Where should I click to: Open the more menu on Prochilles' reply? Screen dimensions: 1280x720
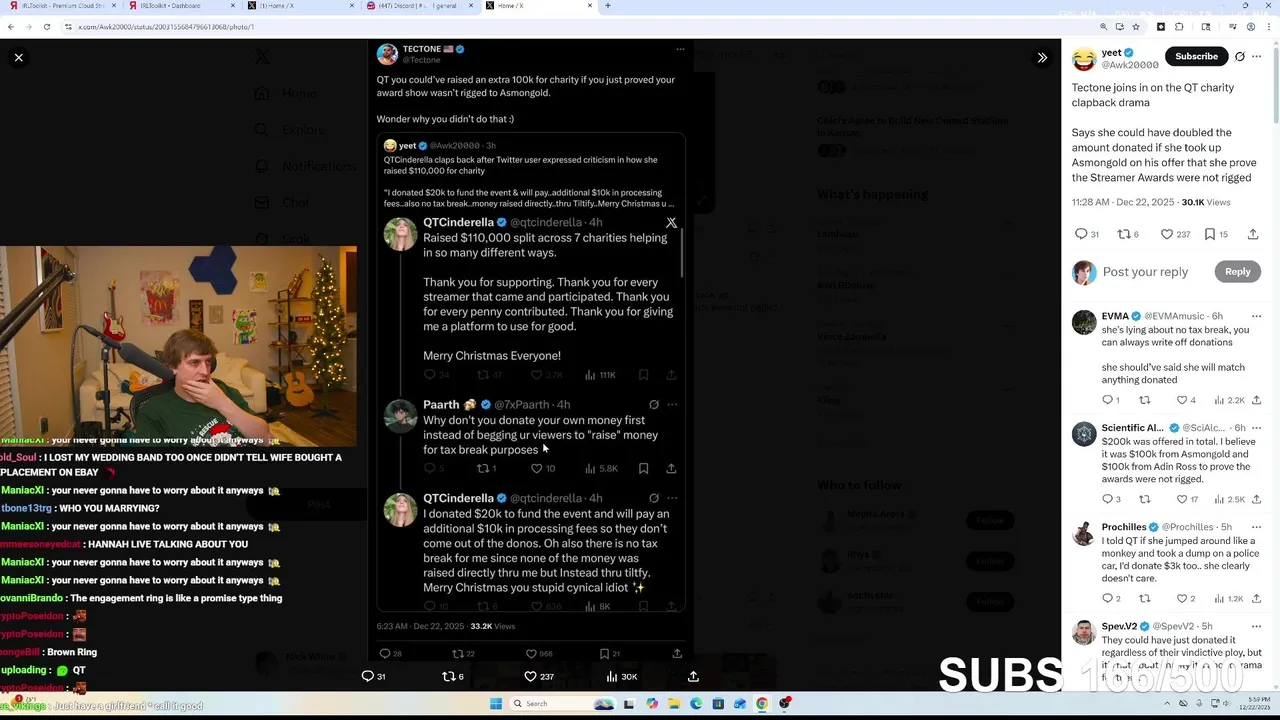tap(1257, 527)
